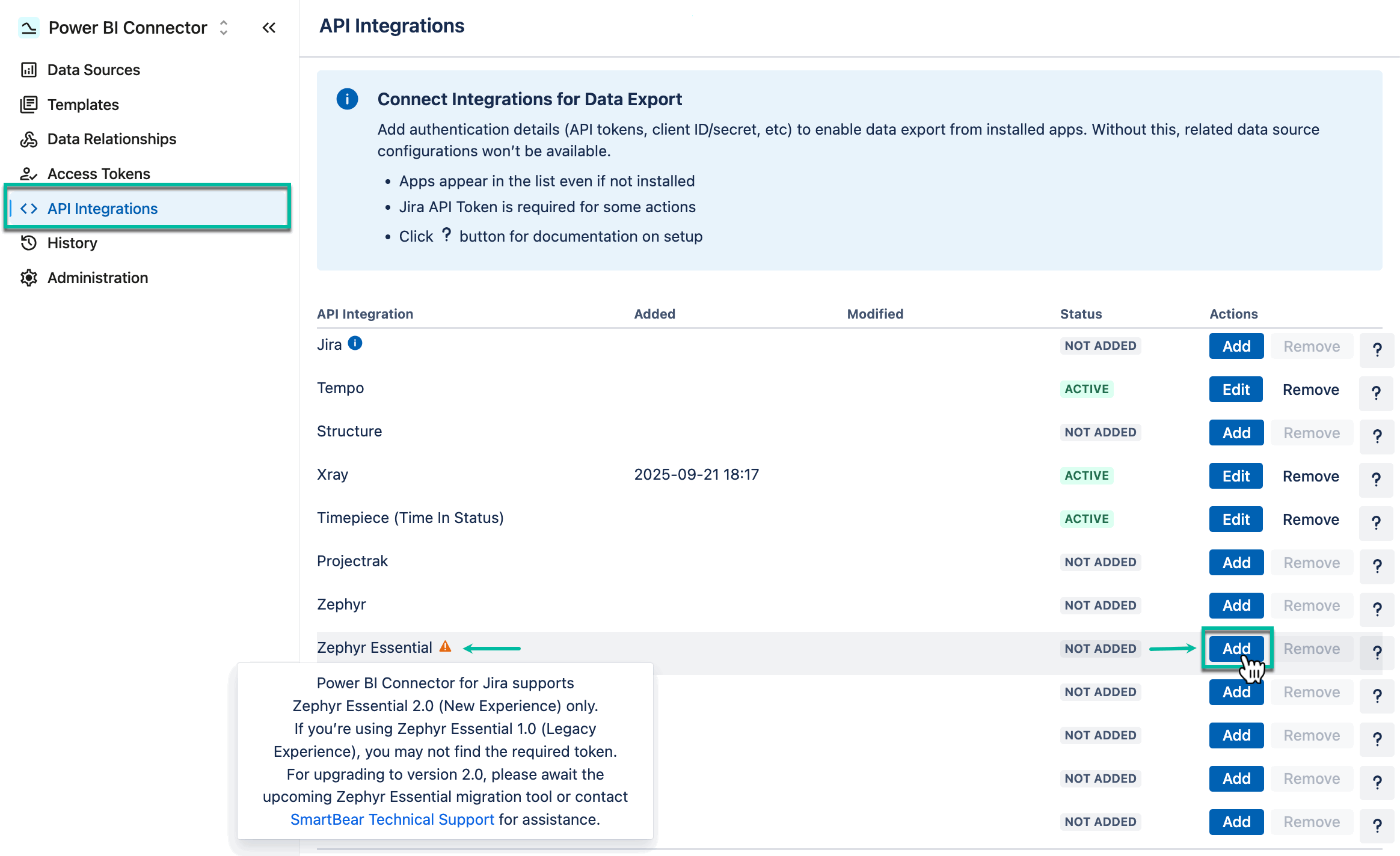Open Administration via the gear icon
1400x856 pixels.
pos(29,278)
